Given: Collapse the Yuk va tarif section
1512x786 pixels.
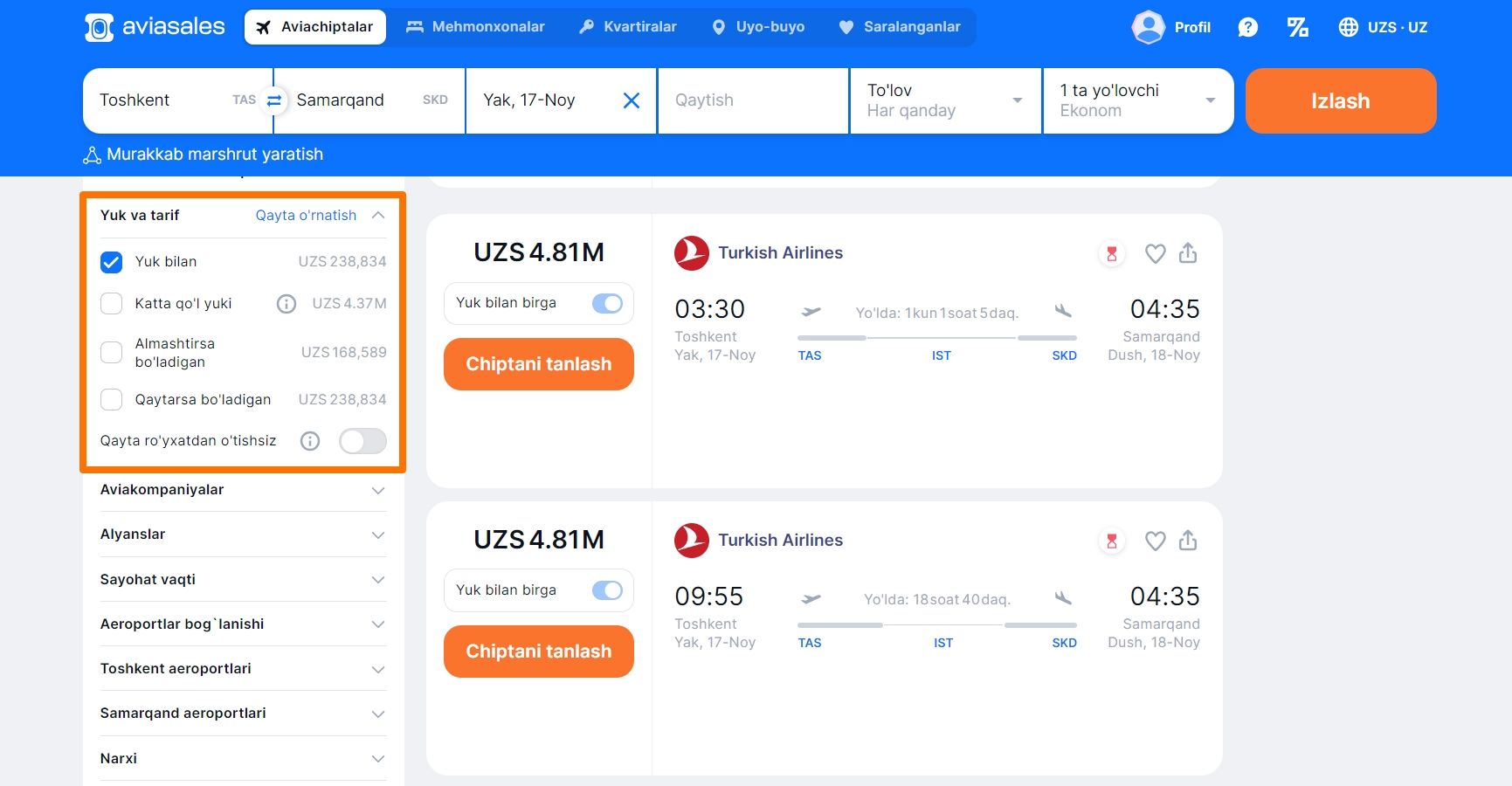Looking at the screenshot, I should [x=378, y=216].
